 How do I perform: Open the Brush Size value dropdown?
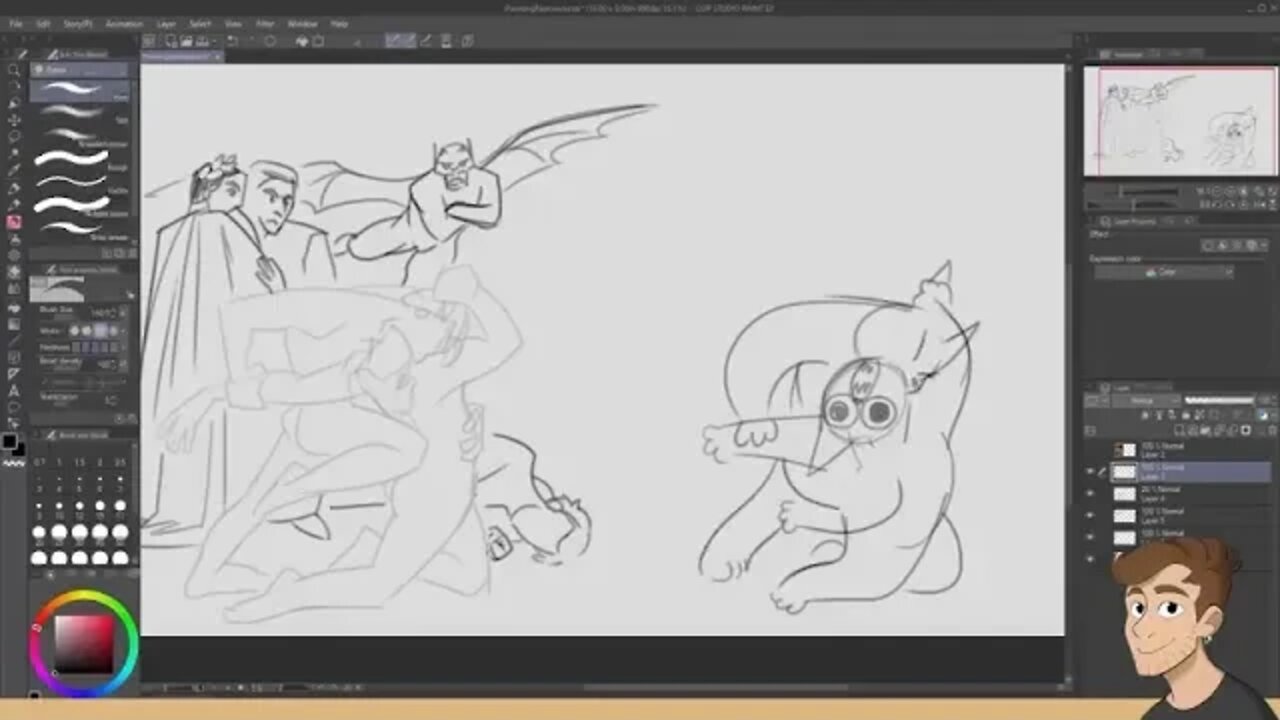coord(122,313)
